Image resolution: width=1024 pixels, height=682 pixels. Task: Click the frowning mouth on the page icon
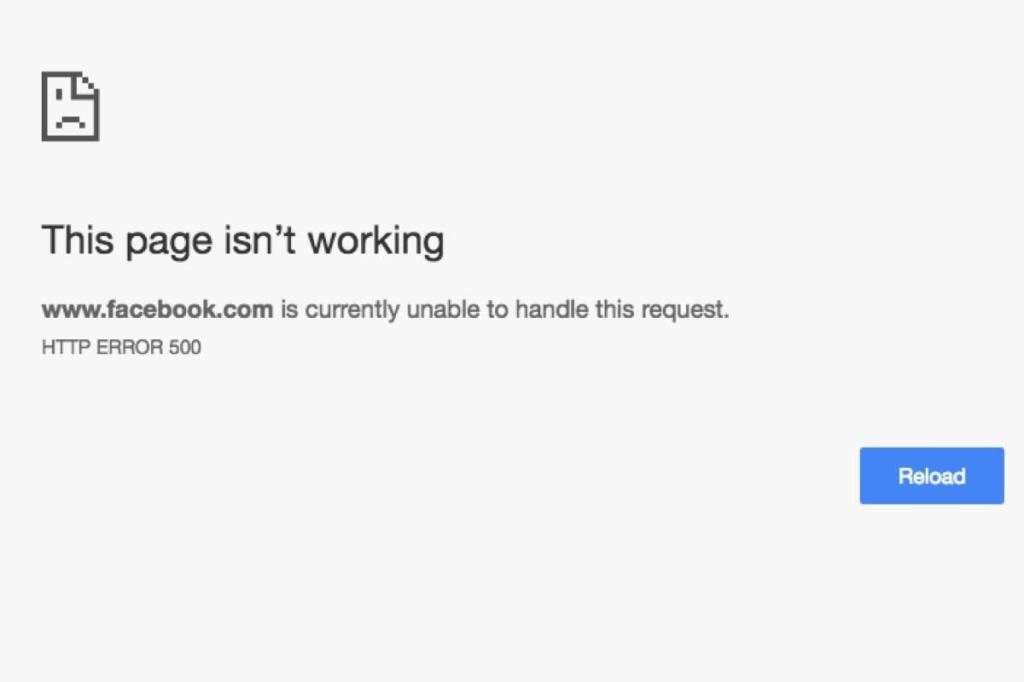point(71,121)
